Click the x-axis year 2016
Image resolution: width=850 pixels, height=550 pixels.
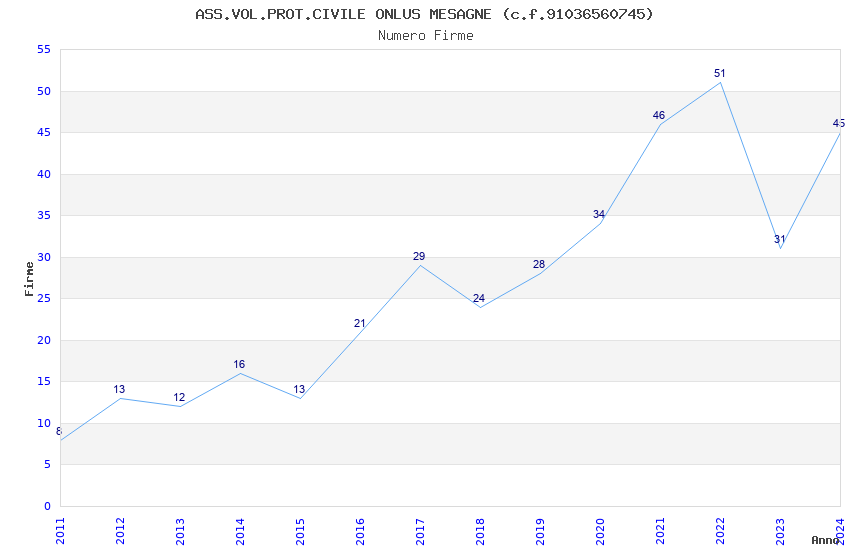click(x=360, y=531)
